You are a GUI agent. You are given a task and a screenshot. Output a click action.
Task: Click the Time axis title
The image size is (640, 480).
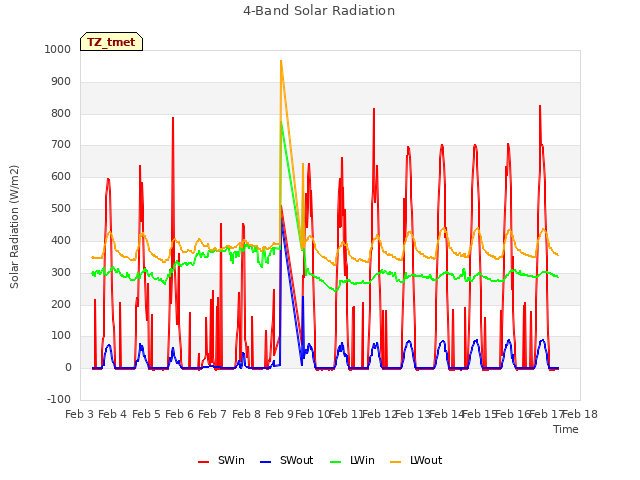(x=565, y=429)
